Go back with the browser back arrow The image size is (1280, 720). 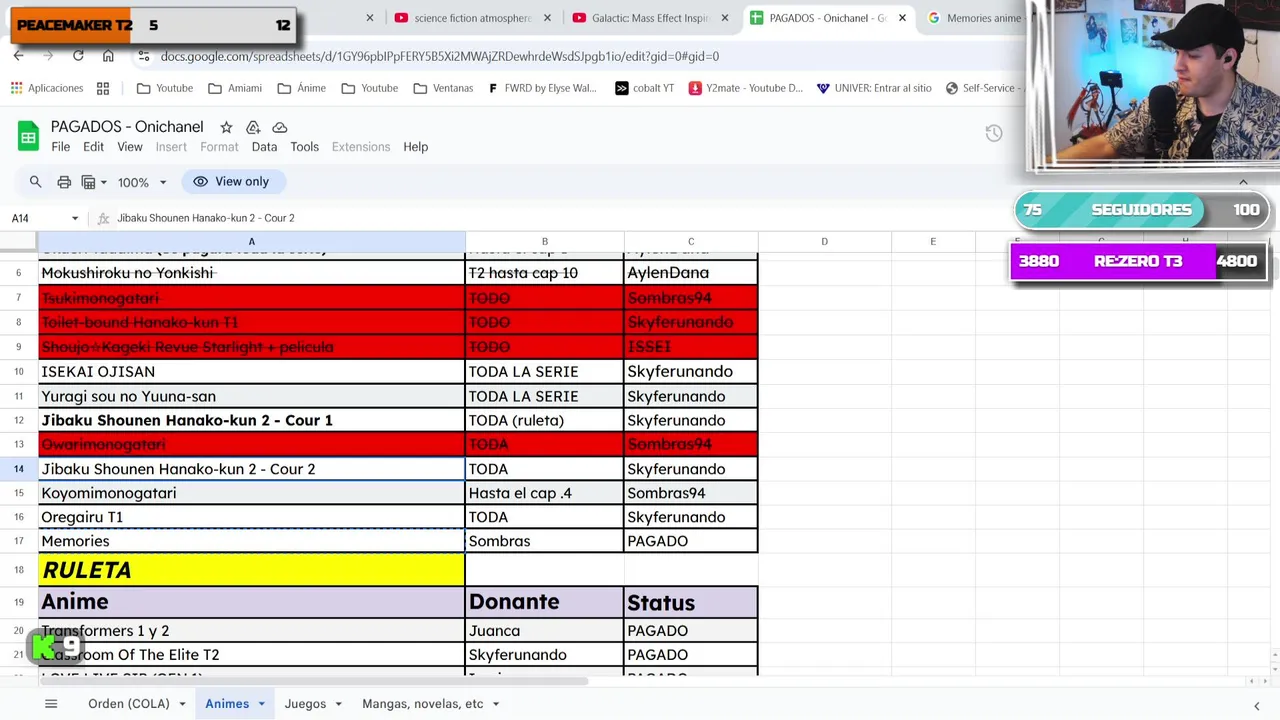pos(18,56)
